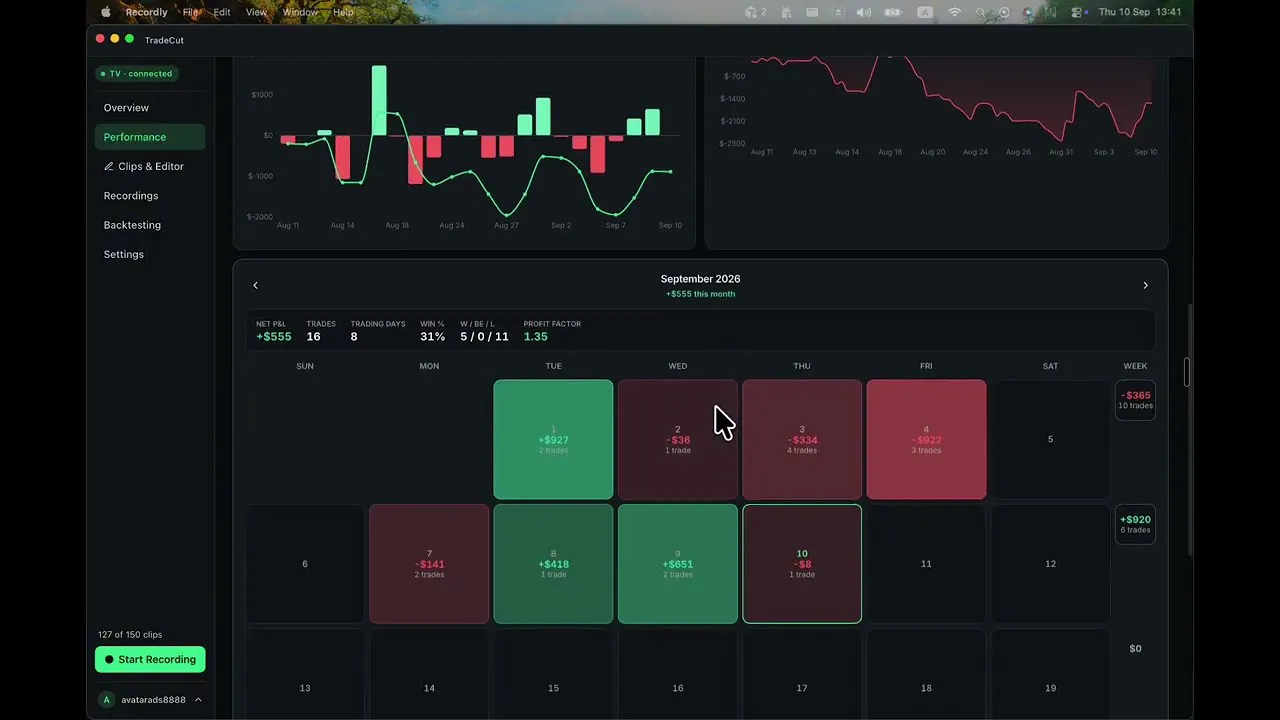Open the View menu

(x=256, y=12)
